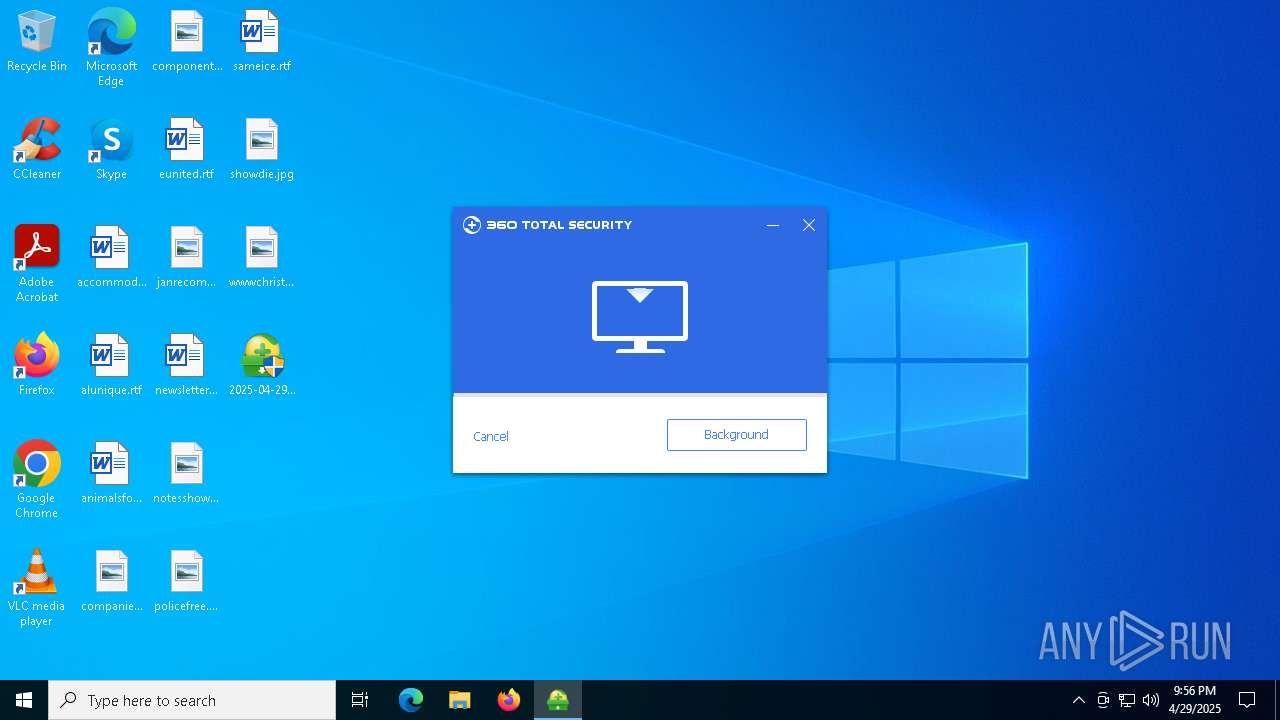Image resolution: width=1280 pixels, height=720 pixels.
Task: Close the 360 Total Security dialog
Action: pos(809,225)
